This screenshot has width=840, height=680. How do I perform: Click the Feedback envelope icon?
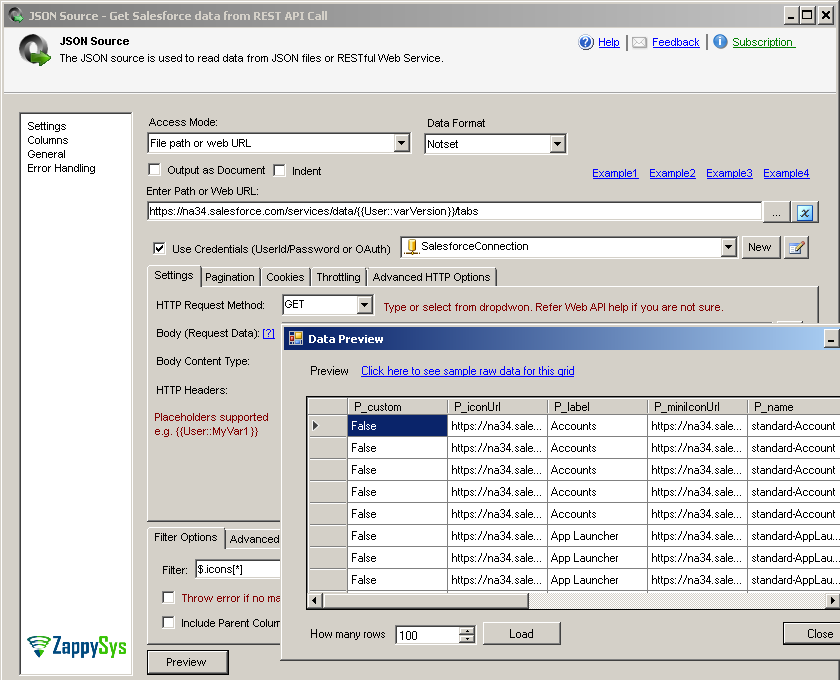coord(639,42)
